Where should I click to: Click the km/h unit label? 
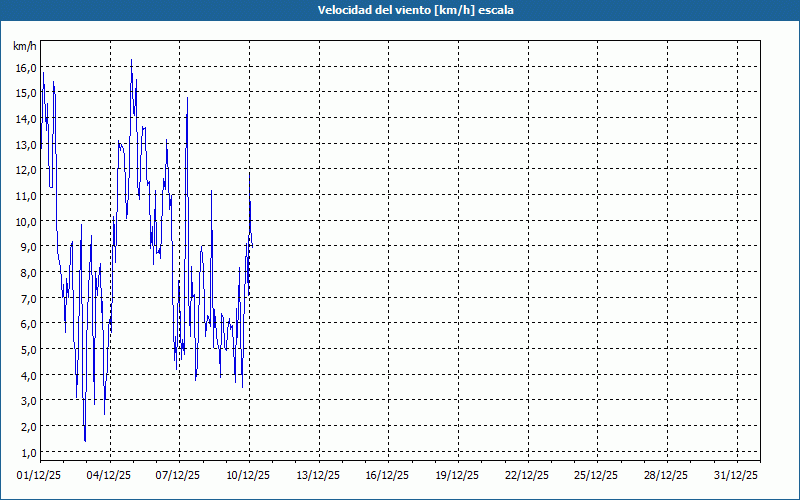click(25, 46)
